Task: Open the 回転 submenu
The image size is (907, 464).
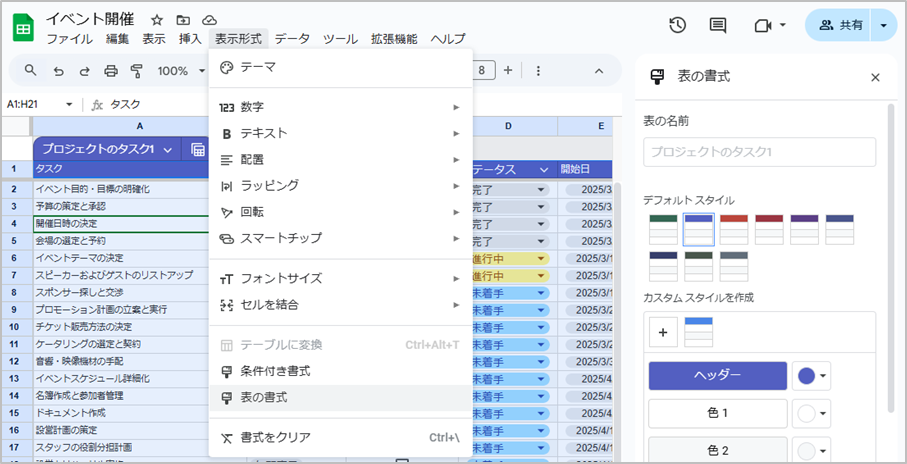Action: pos(341,212)
